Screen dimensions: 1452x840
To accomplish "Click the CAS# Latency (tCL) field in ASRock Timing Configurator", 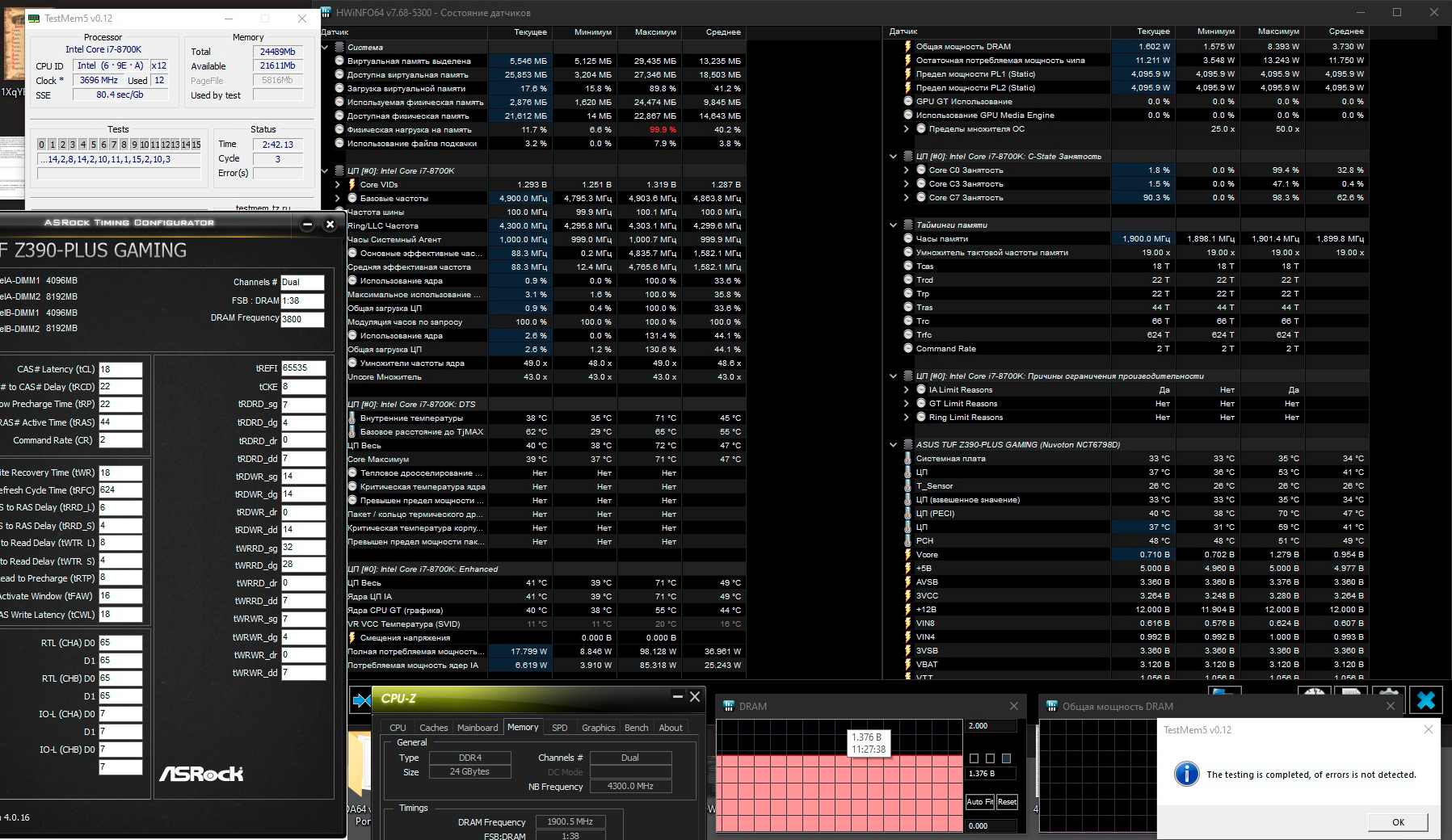I will click(120, 369).
